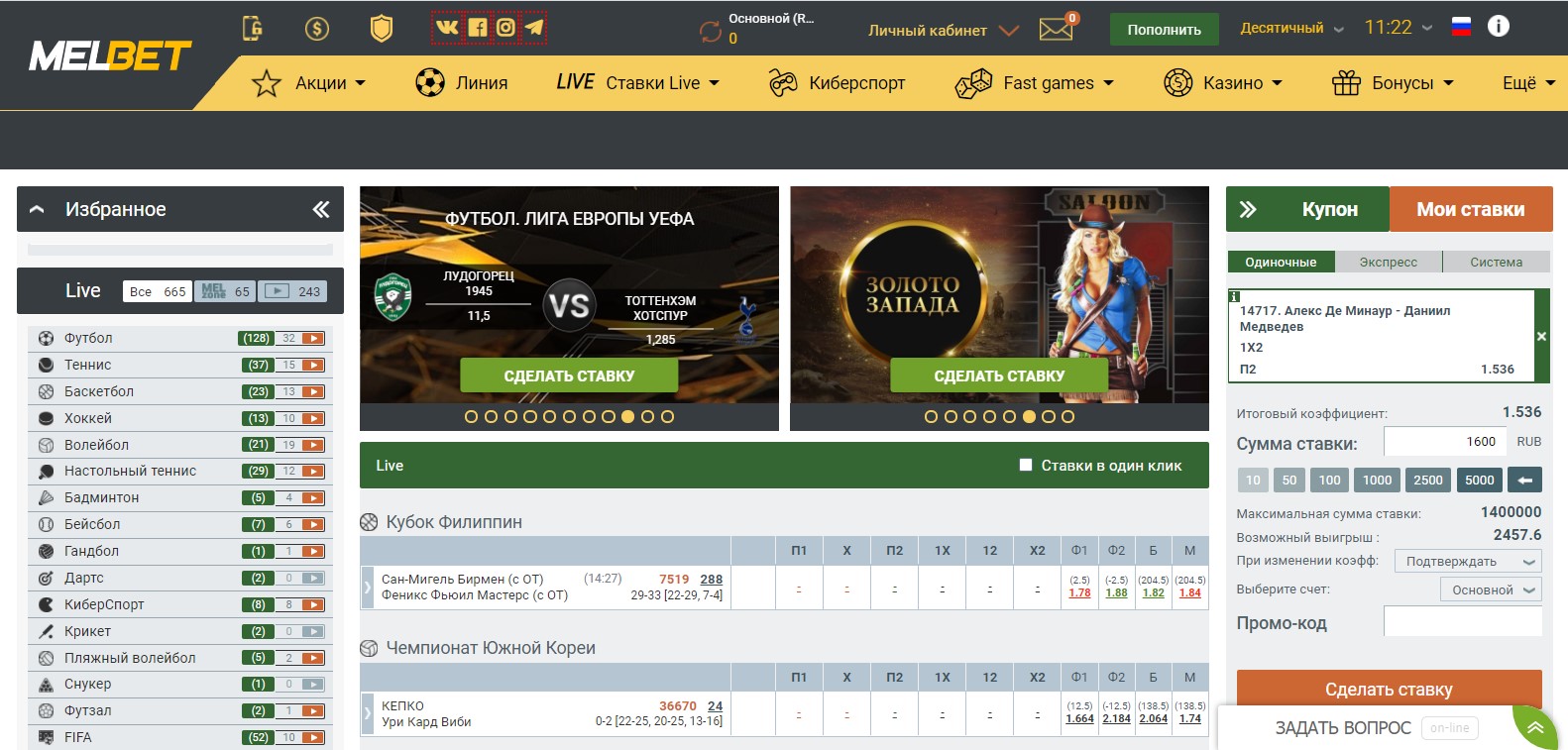The width and height of the screenshot is (1568, 750).
Task: Select first Лига Европы banner carousel dot
Action: click(x=472, y=417)
